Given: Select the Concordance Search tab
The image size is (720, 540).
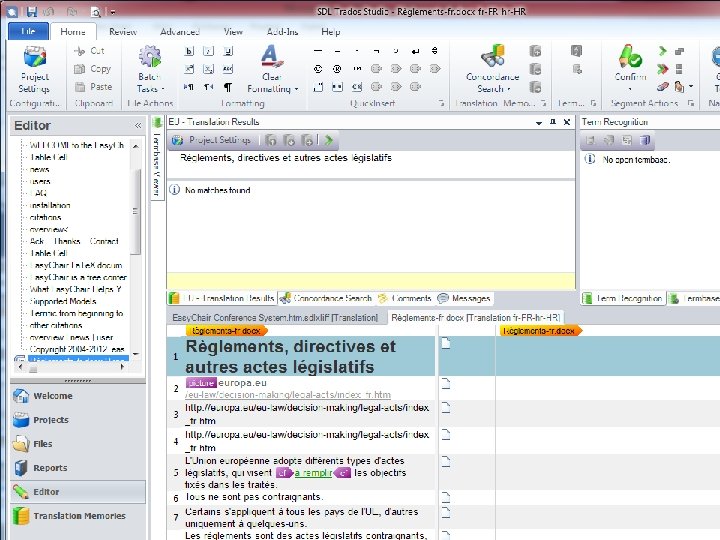Looking at the screenshot, I should 326,298.
